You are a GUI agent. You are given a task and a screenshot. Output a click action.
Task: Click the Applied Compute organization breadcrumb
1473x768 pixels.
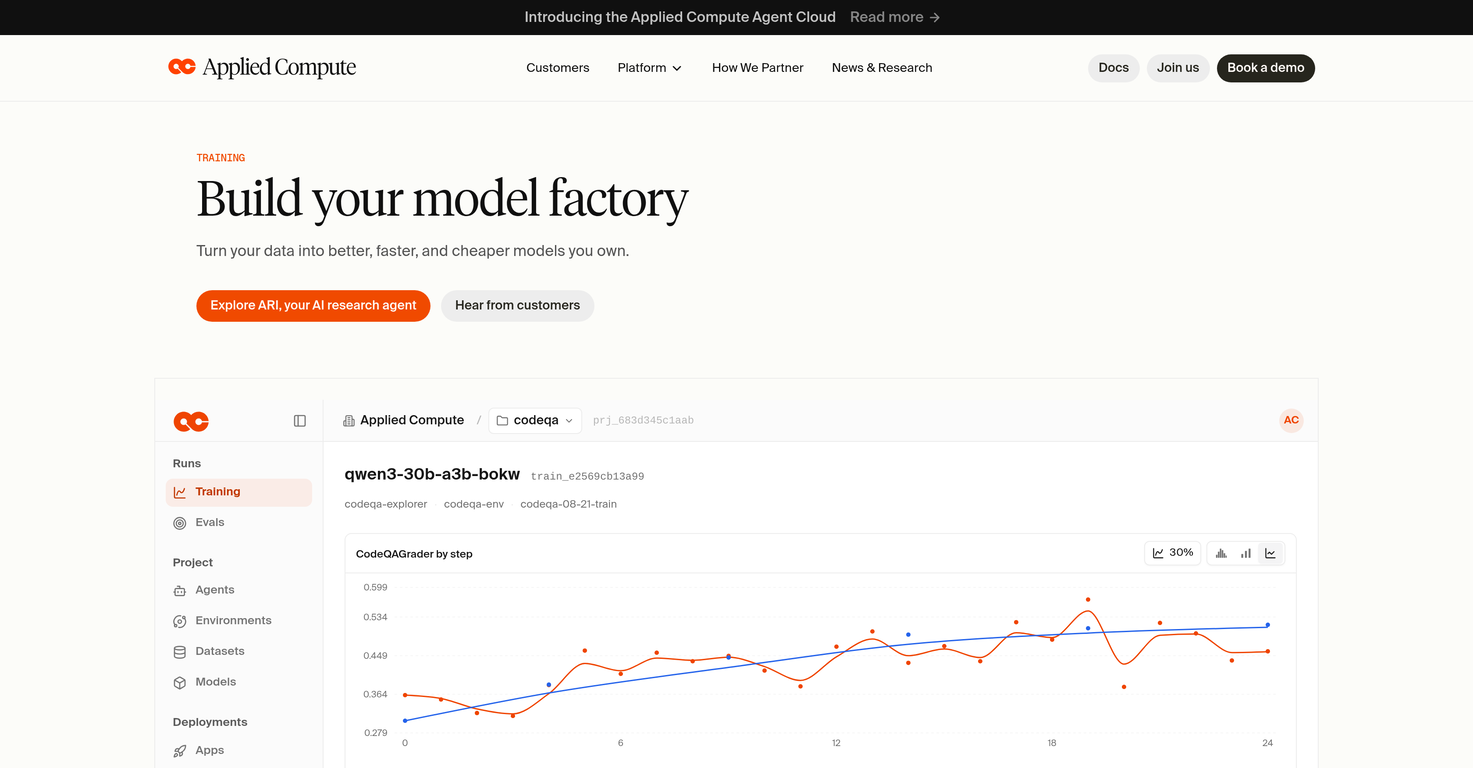tap(403, 420)
